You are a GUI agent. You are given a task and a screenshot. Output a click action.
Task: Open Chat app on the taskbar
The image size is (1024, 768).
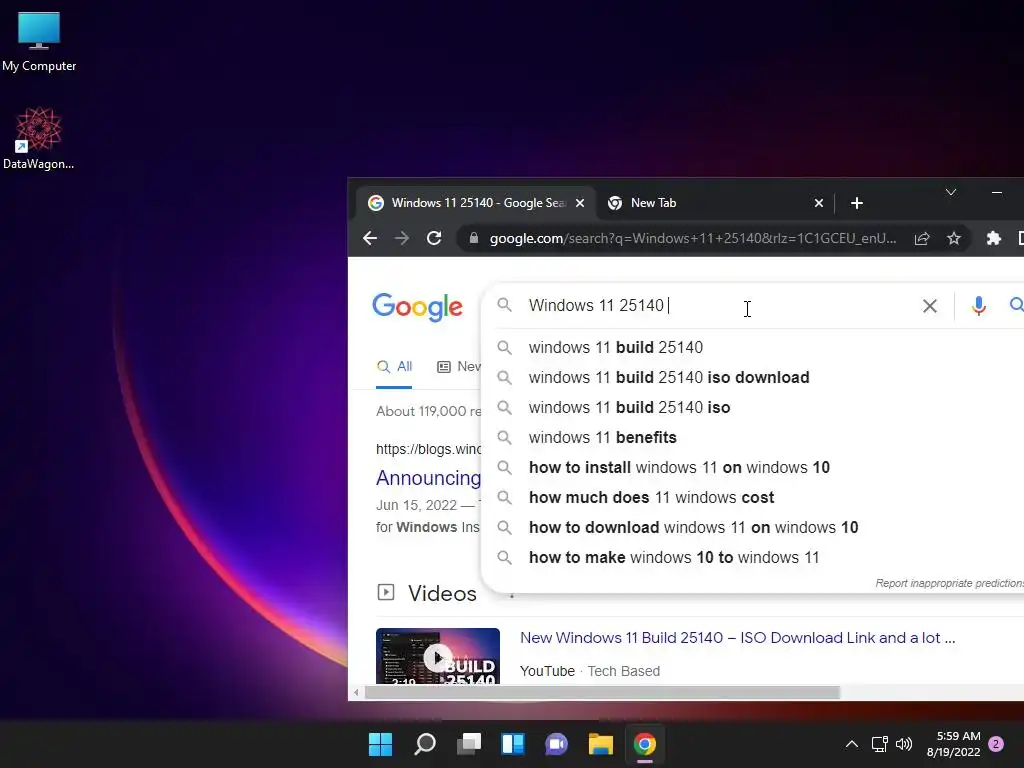[x=556, y=744]
